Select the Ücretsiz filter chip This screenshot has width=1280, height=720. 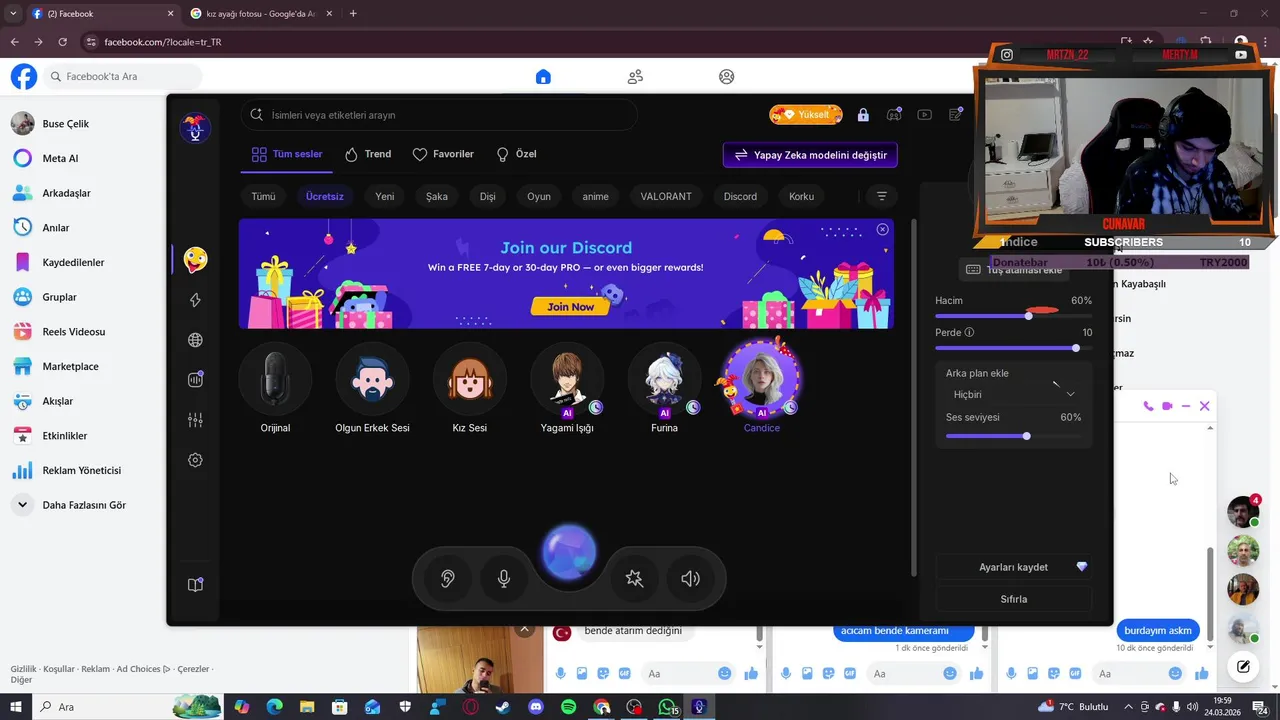click(x=325, y=196)
